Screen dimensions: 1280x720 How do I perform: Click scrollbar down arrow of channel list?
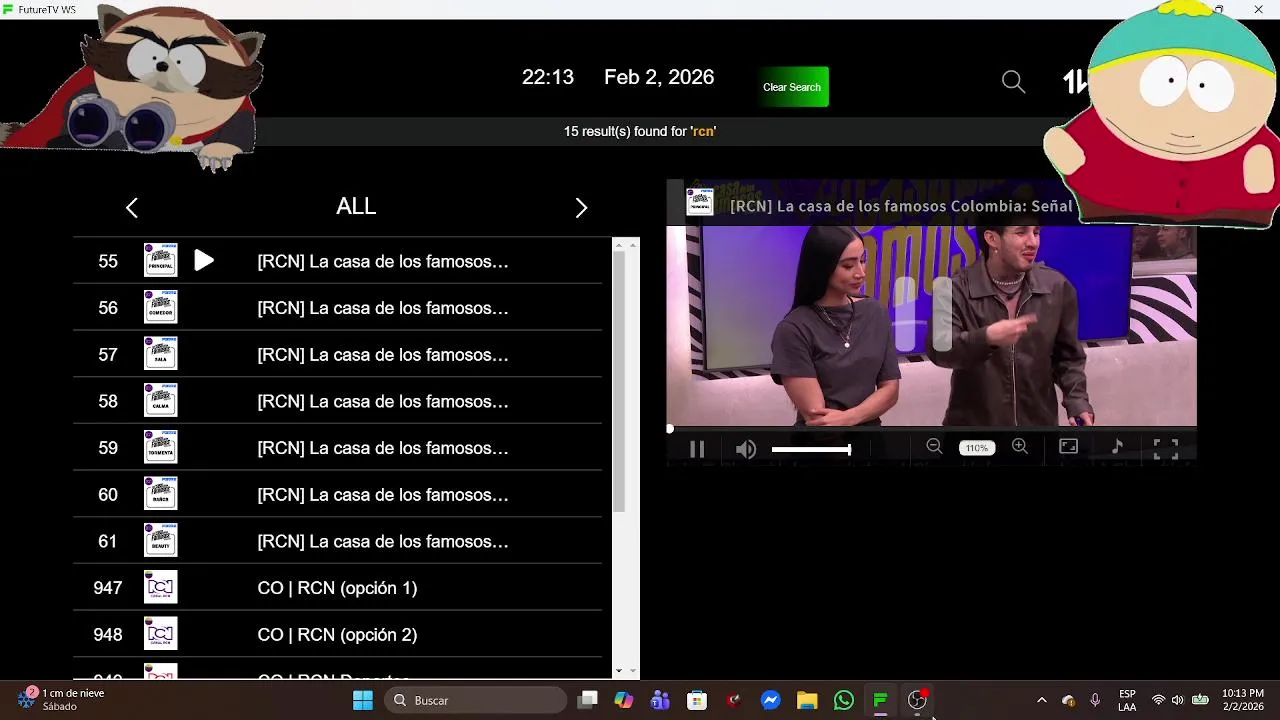(619, 671)
